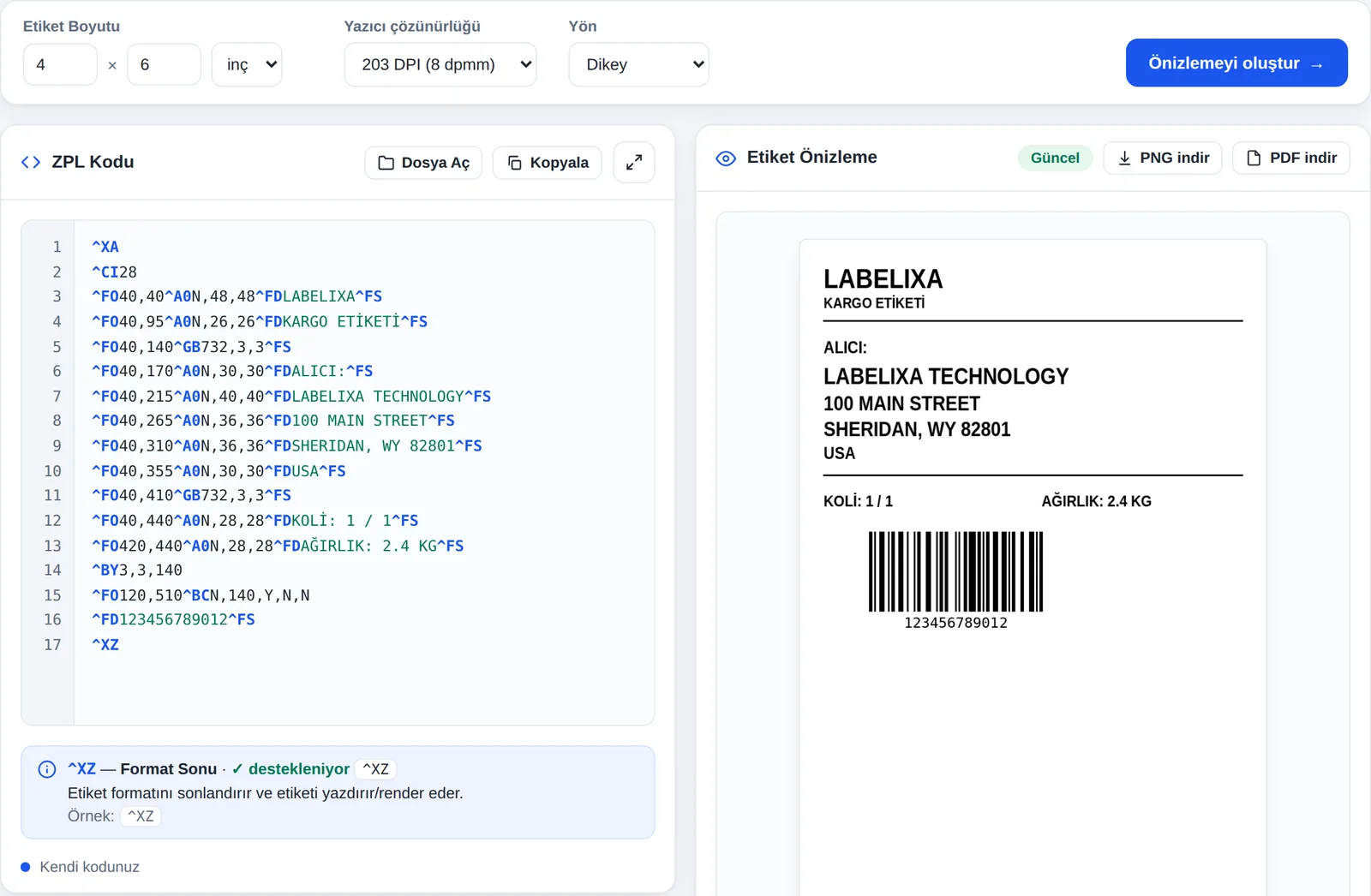Click code line 1 with ^XA

click(x=105, y=247)
